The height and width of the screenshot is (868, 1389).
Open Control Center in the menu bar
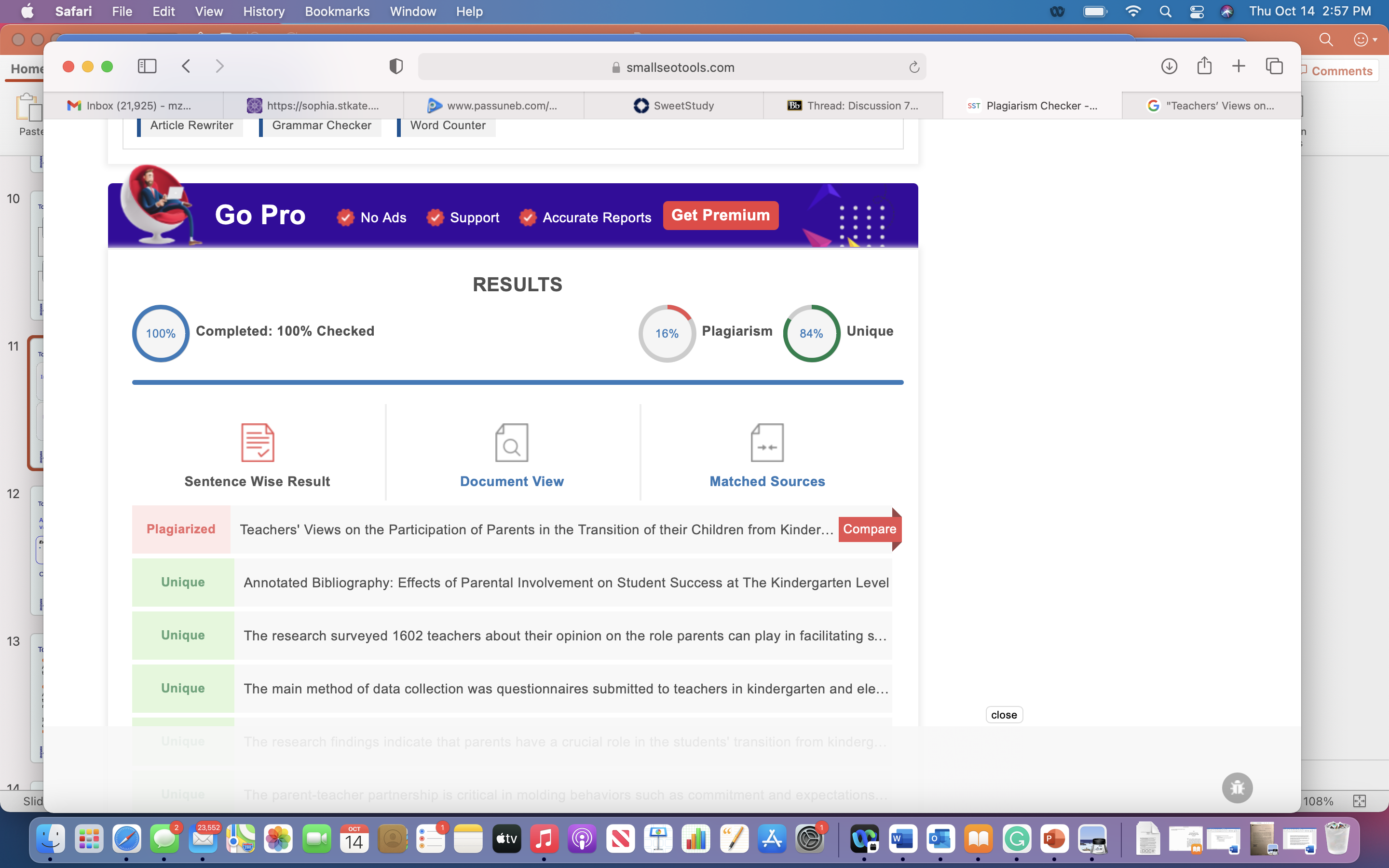1197,12
